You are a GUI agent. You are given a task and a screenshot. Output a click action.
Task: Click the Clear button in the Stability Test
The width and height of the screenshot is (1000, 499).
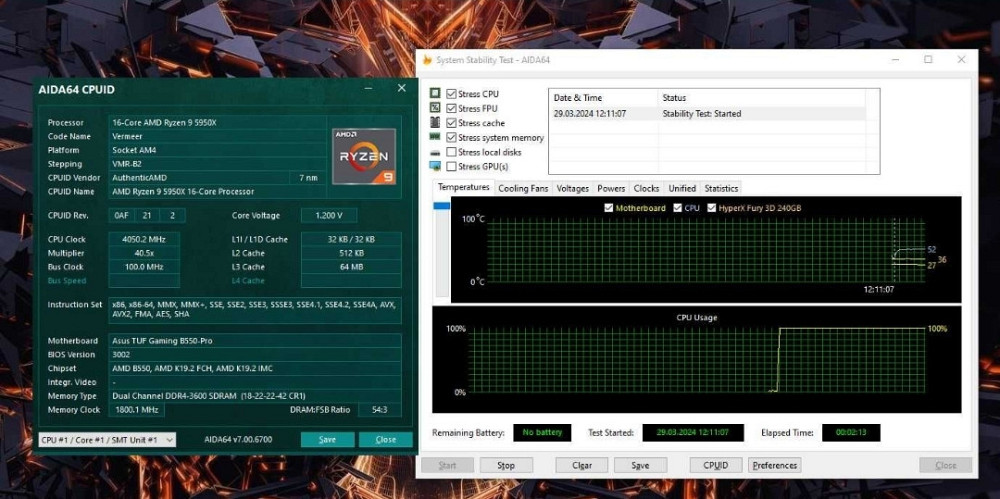click(x=582, y=465)
